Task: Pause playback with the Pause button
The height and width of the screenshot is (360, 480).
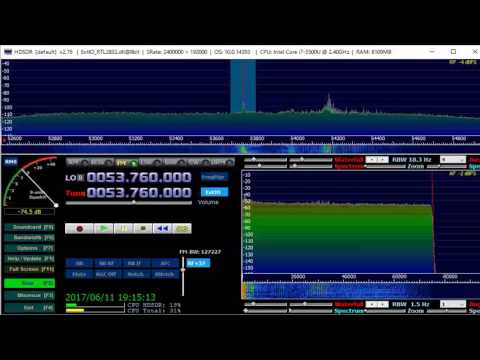Action: click(x=123, y=229)
